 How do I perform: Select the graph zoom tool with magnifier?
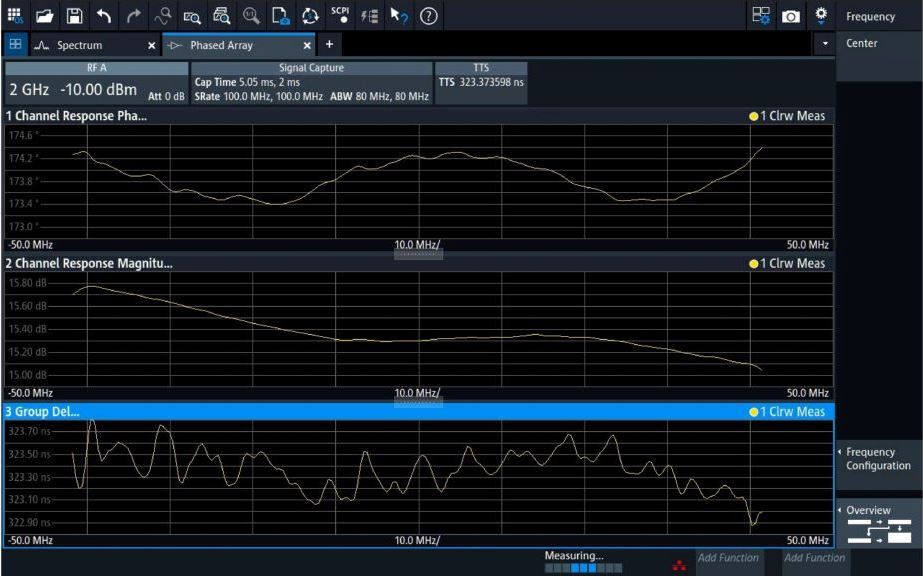tap(192, 15)
